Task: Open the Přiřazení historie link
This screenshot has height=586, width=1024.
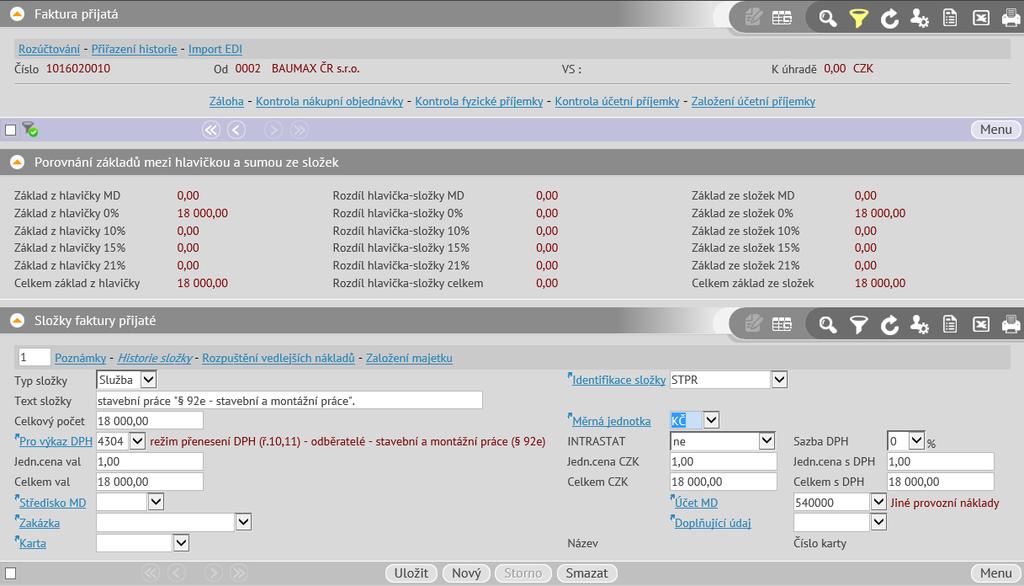Action: pyautogui.click(x=134, y=49)
